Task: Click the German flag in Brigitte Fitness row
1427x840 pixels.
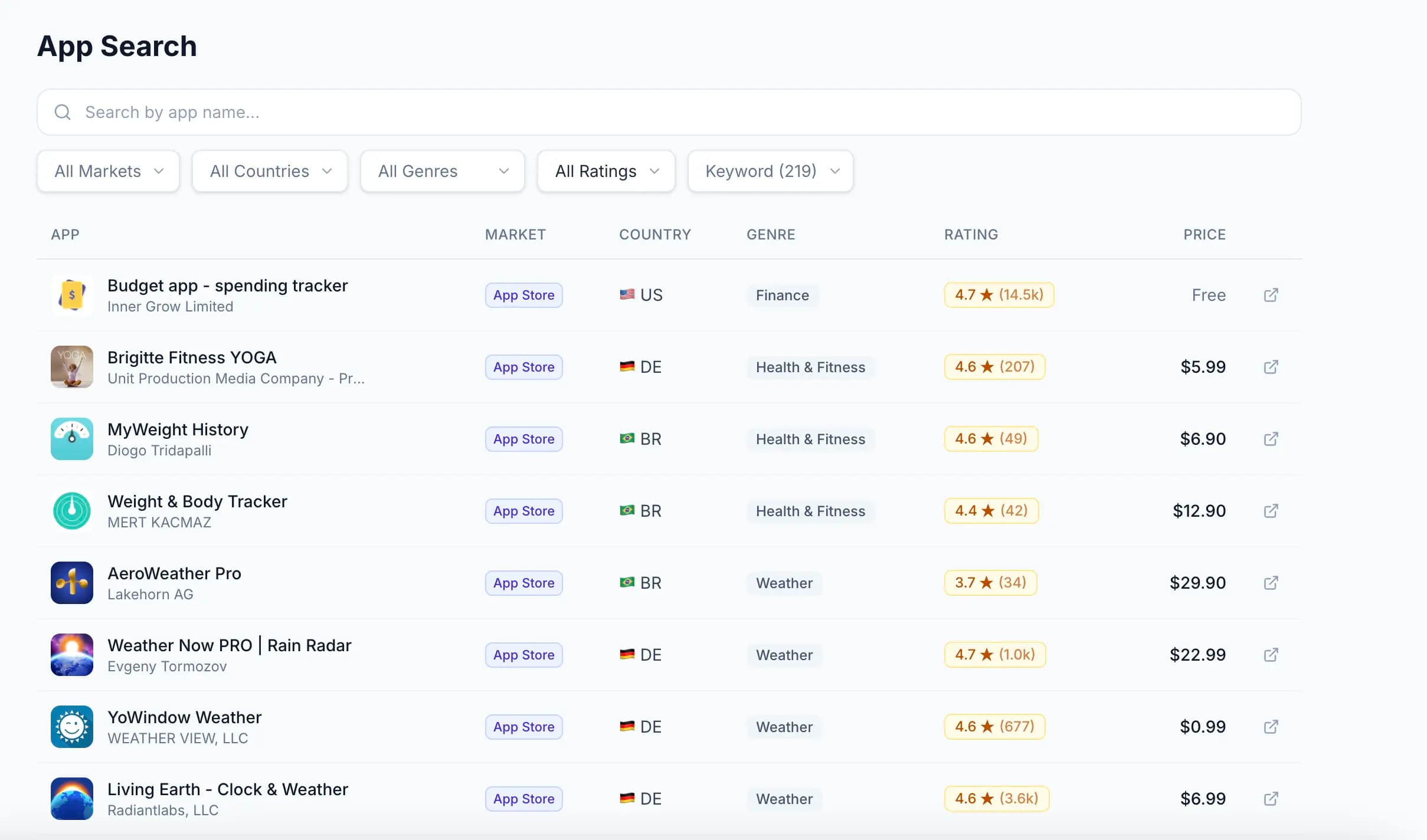Action: [x=627, y=366]
